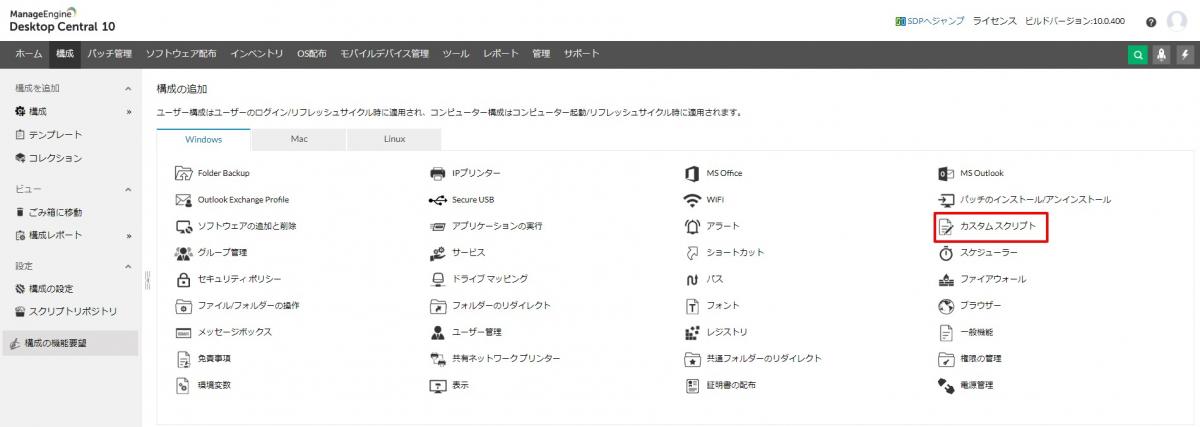Viewport: 1200px width, 427px height.
Task: Click the ファイアウォール firewall icon
Action: [946, 279]
